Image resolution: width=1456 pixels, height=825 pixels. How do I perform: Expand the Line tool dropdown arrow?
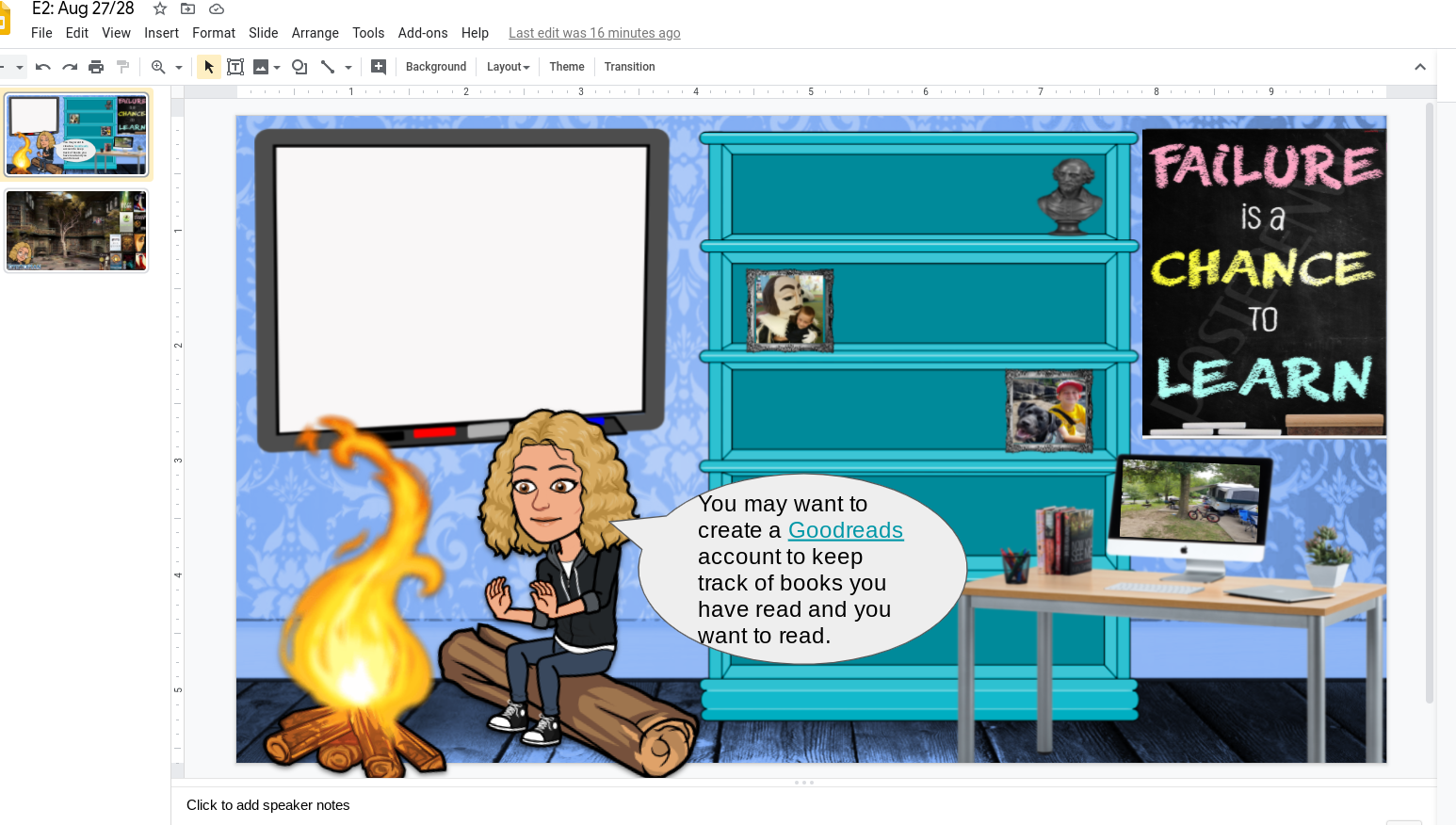pyautogui.click(x=348, y=68)
